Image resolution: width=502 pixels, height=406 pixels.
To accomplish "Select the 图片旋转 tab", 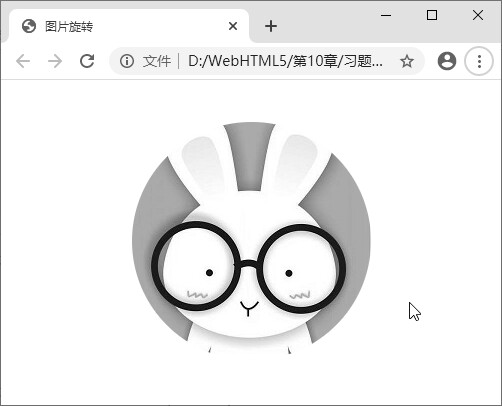I will [x=129, y=26].
